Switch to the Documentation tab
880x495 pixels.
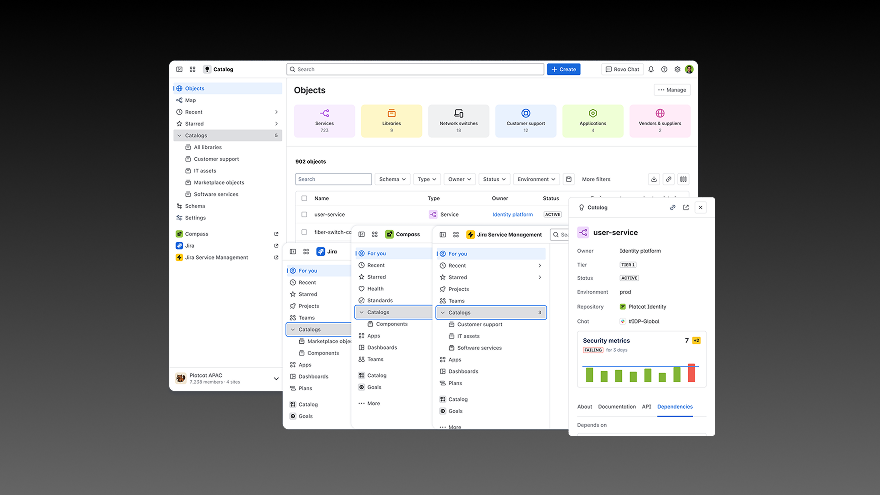(x=617, y=407)
